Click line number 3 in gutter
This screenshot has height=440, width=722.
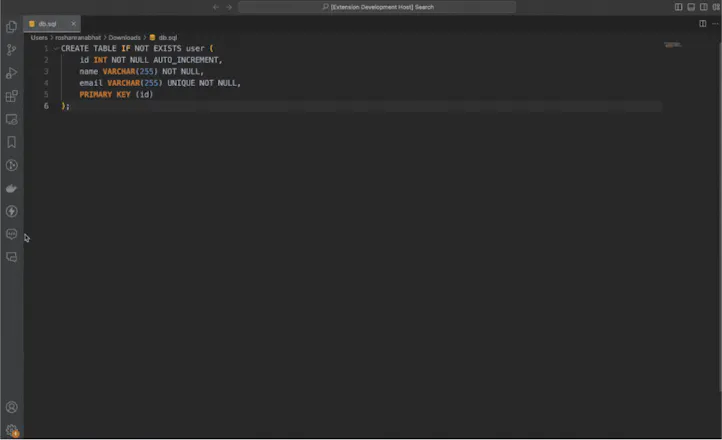click(46, 71)
